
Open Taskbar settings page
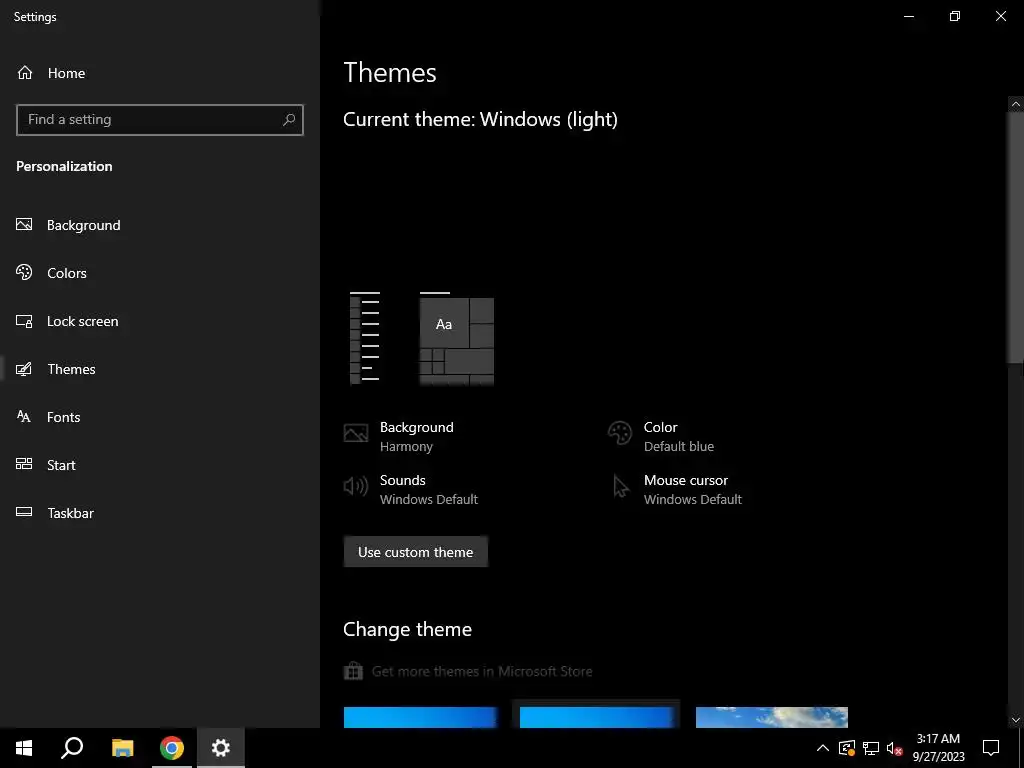[x=160, y=513]
